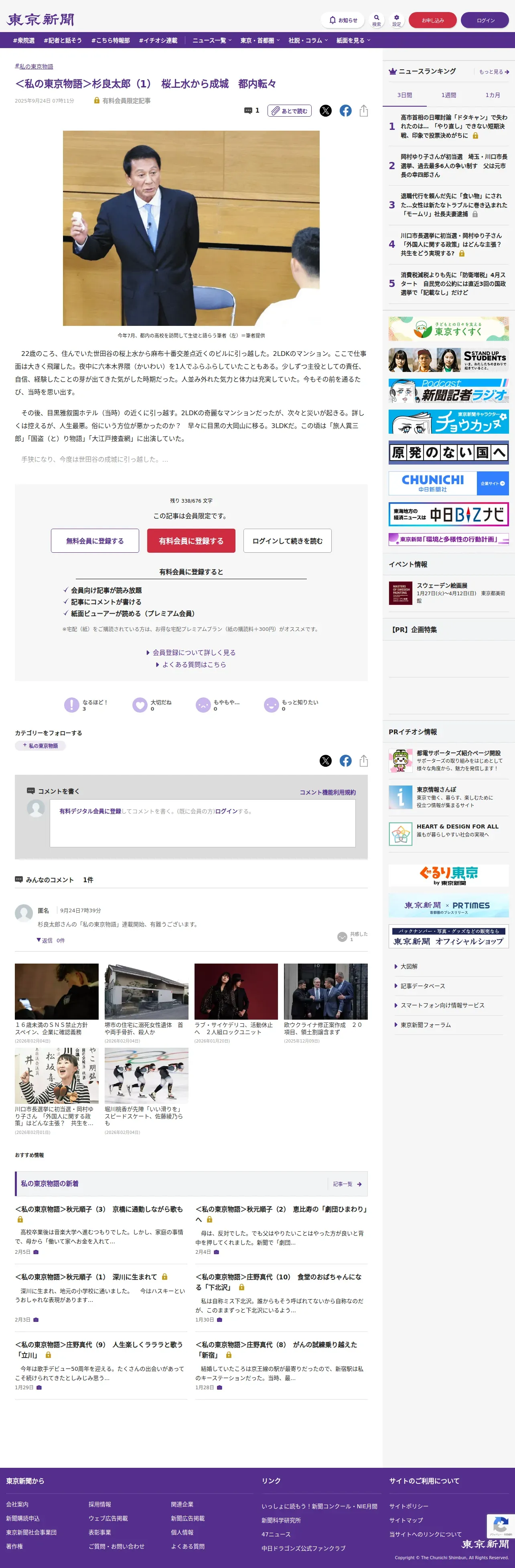
Task: React with もやもや… face icon
Action: click(203, 705)
